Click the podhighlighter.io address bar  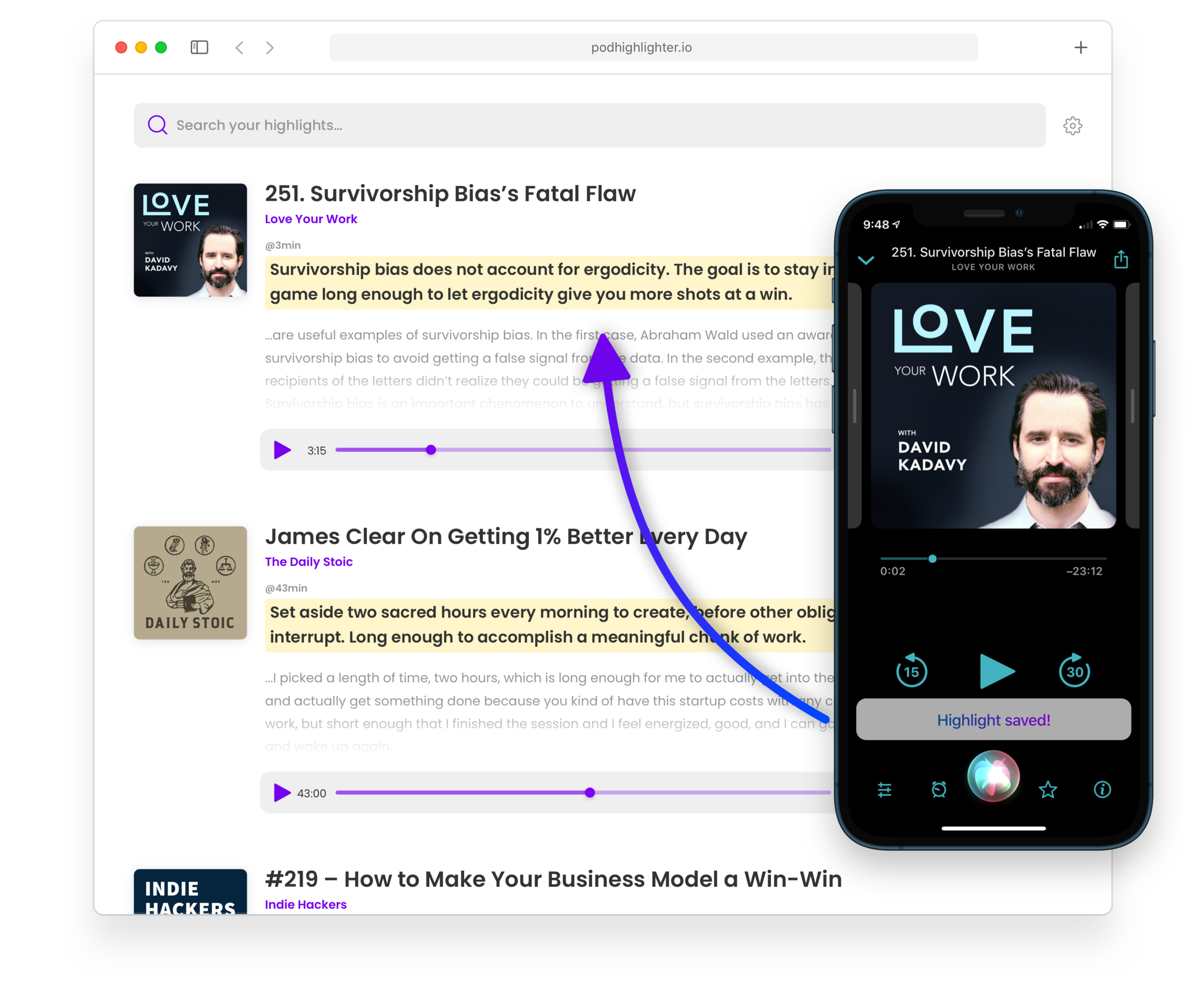point(653,48)
